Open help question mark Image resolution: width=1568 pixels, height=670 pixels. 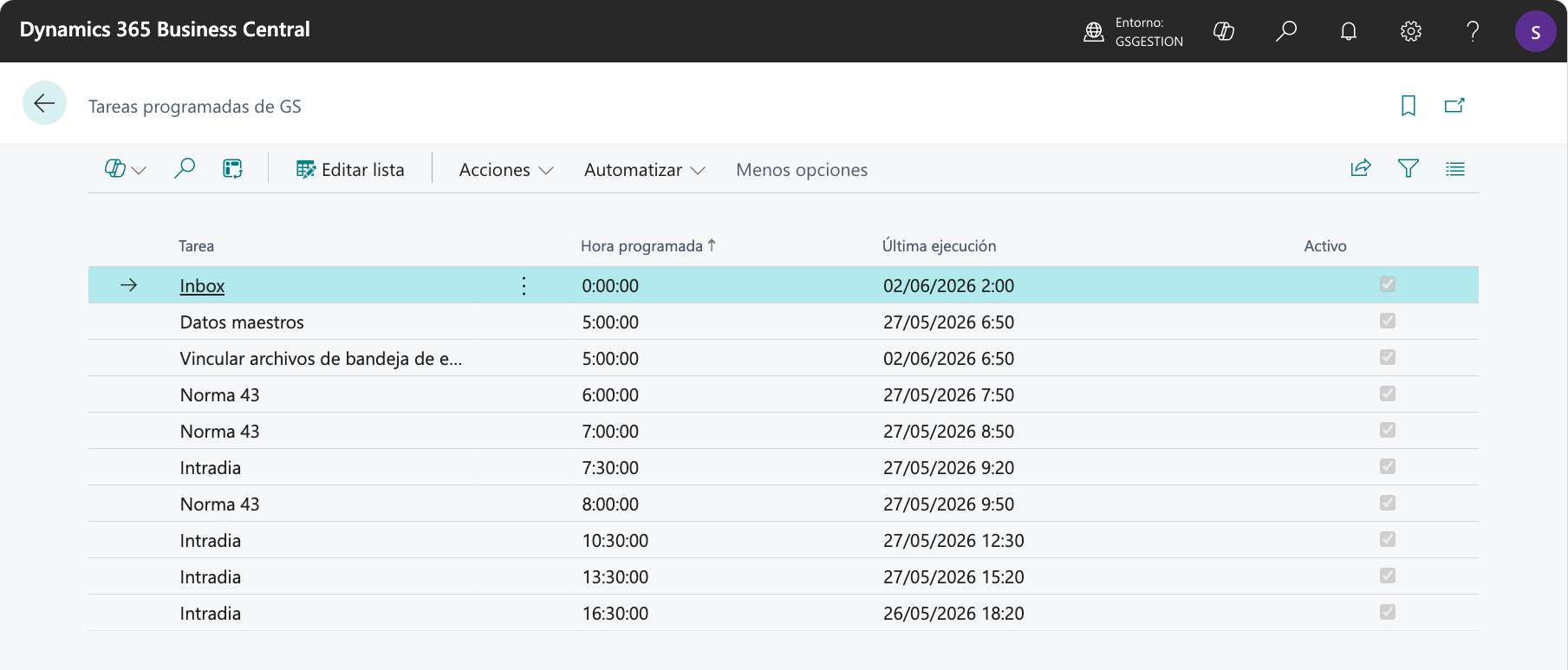point(1473,31)
